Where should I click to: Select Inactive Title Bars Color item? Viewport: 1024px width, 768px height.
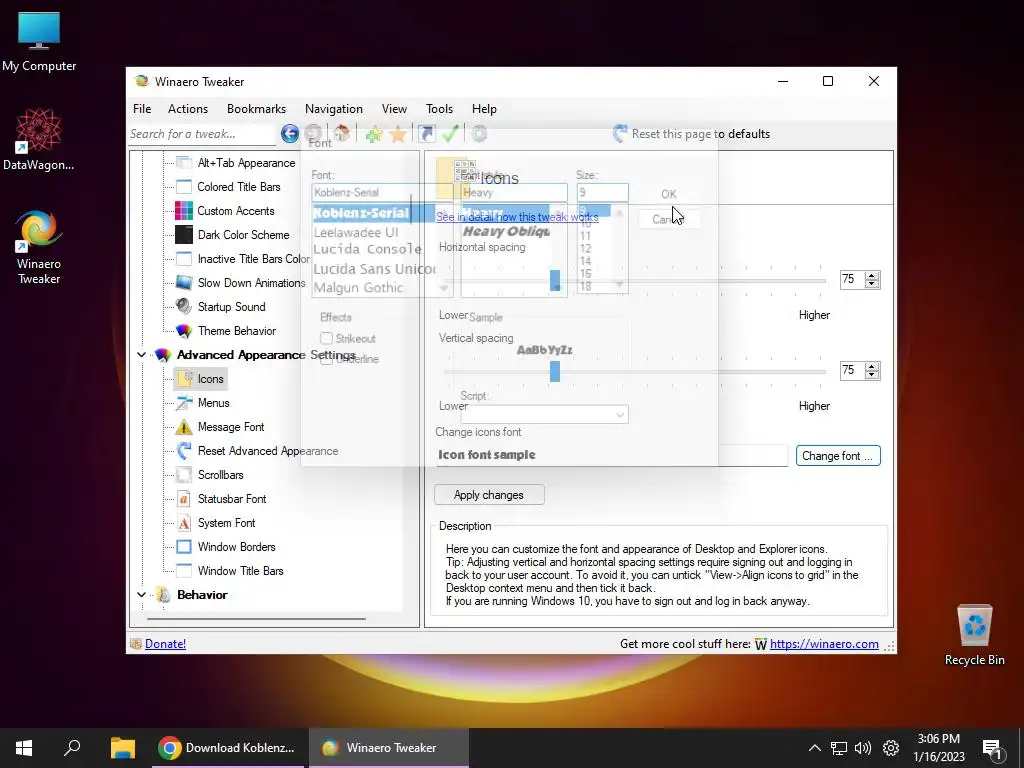click(253, 259)
